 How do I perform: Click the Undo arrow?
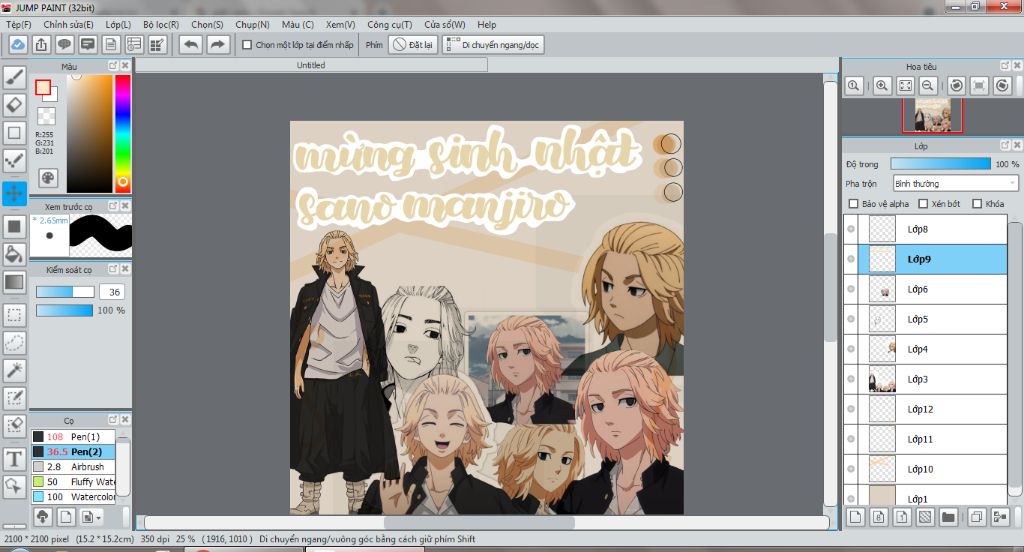pos(191,44)
